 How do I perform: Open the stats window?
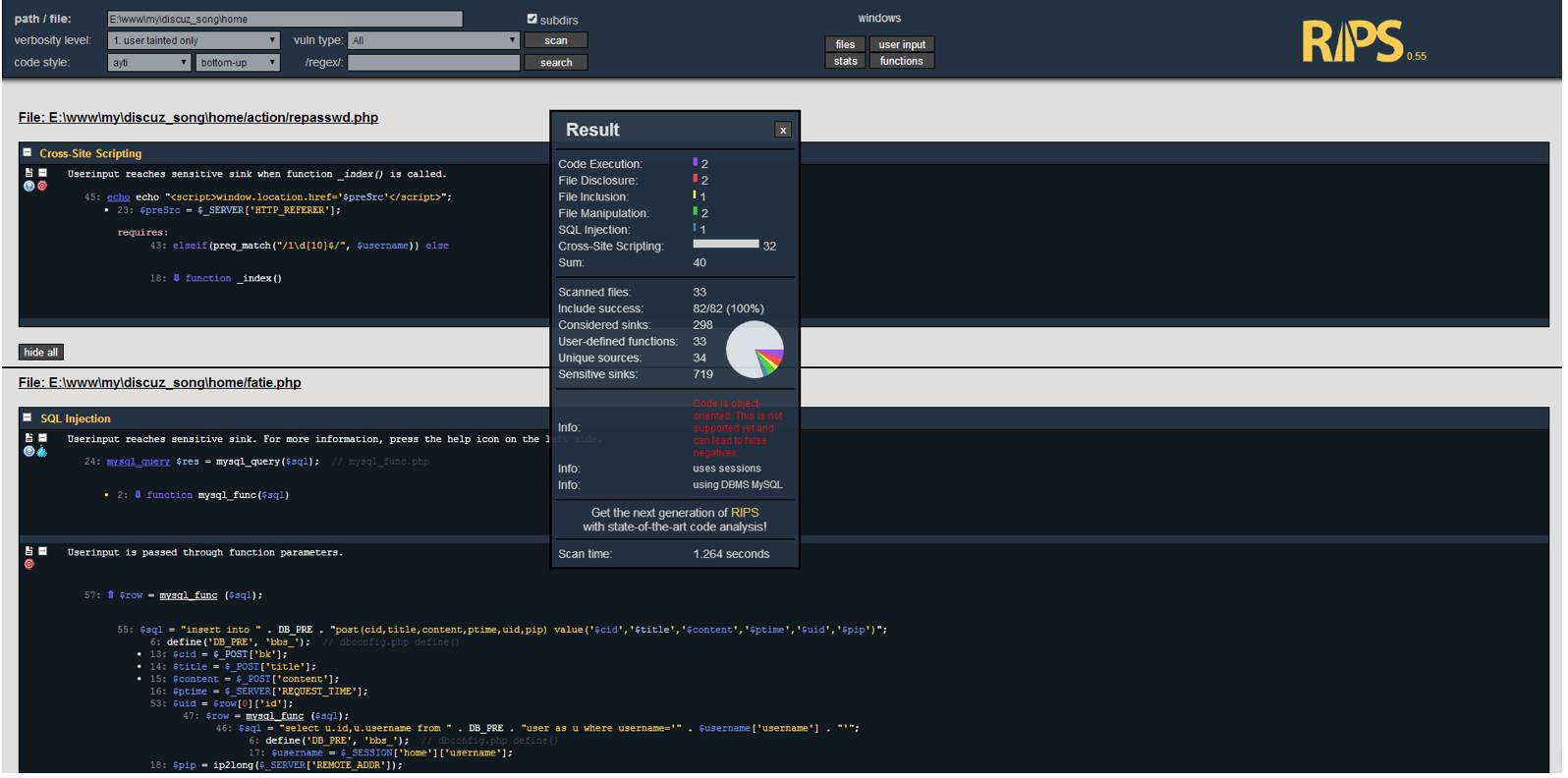click(845, 61)
